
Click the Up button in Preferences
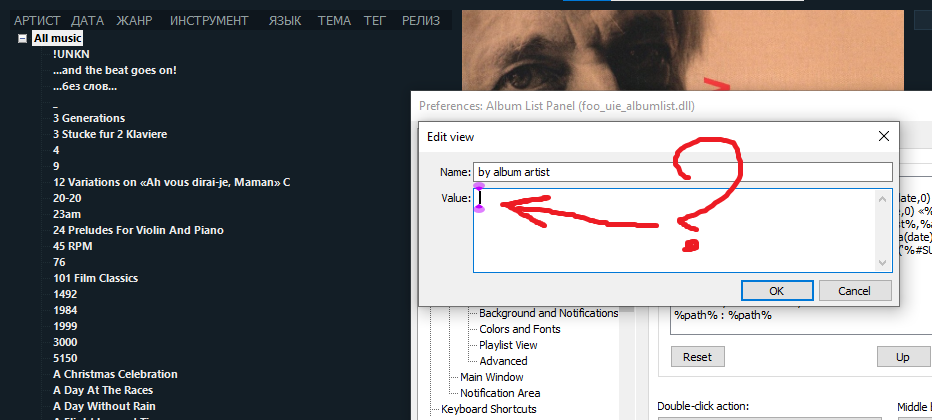(x=903, y=357)
